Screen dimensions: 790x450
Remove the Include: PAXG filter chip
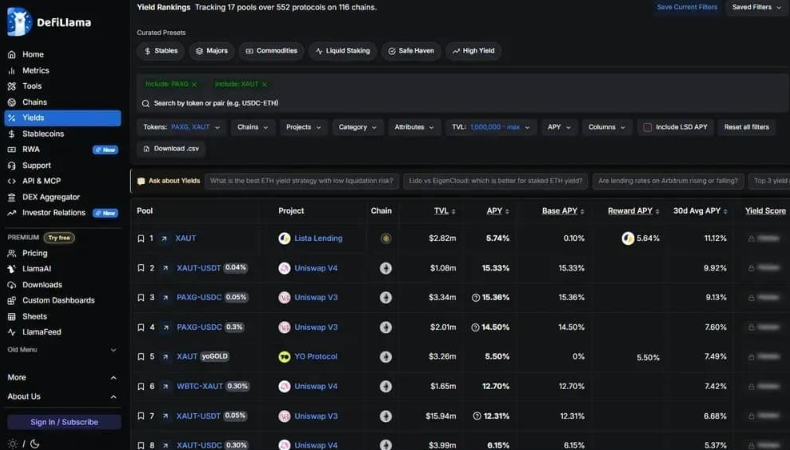click(x=194, y=84)
